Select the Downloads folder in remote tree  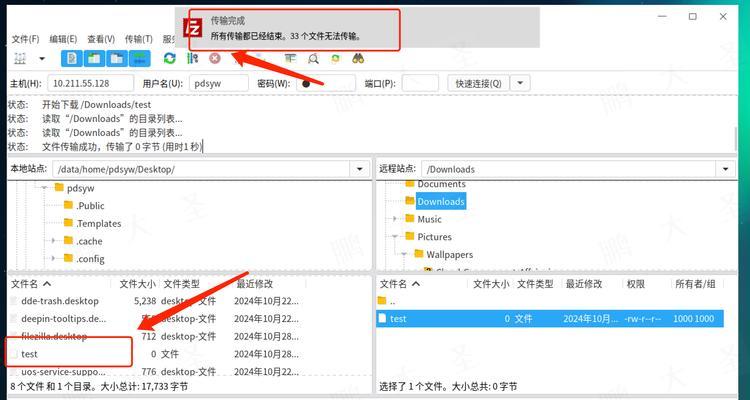[x=441, y=201]
